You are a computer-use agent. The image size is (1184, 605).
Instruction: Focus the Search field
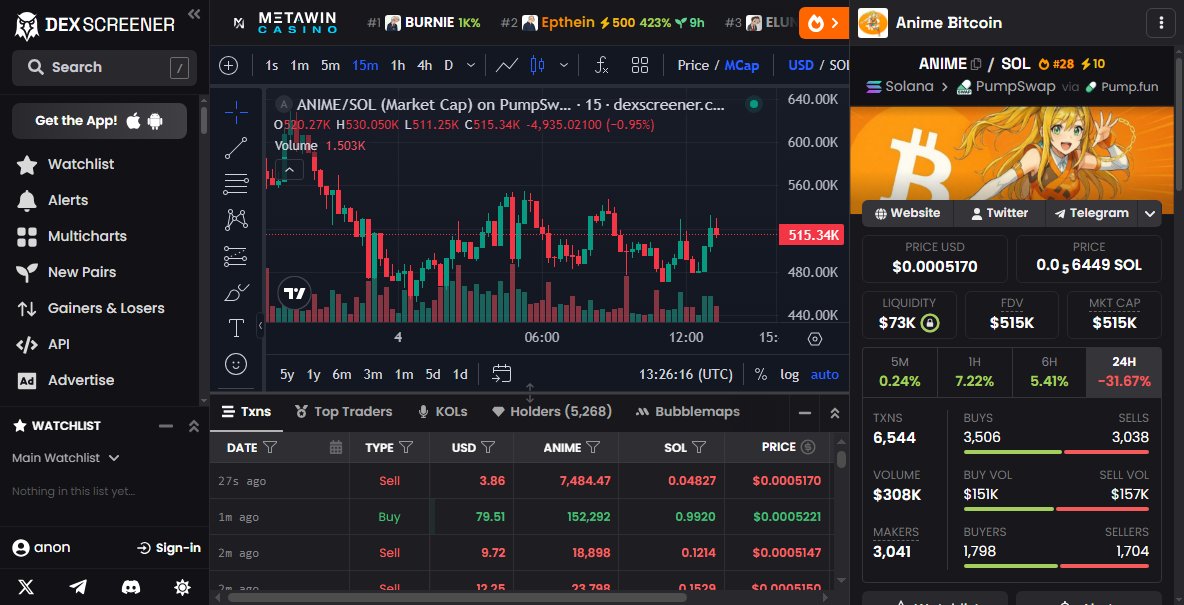tap(104, 67)
